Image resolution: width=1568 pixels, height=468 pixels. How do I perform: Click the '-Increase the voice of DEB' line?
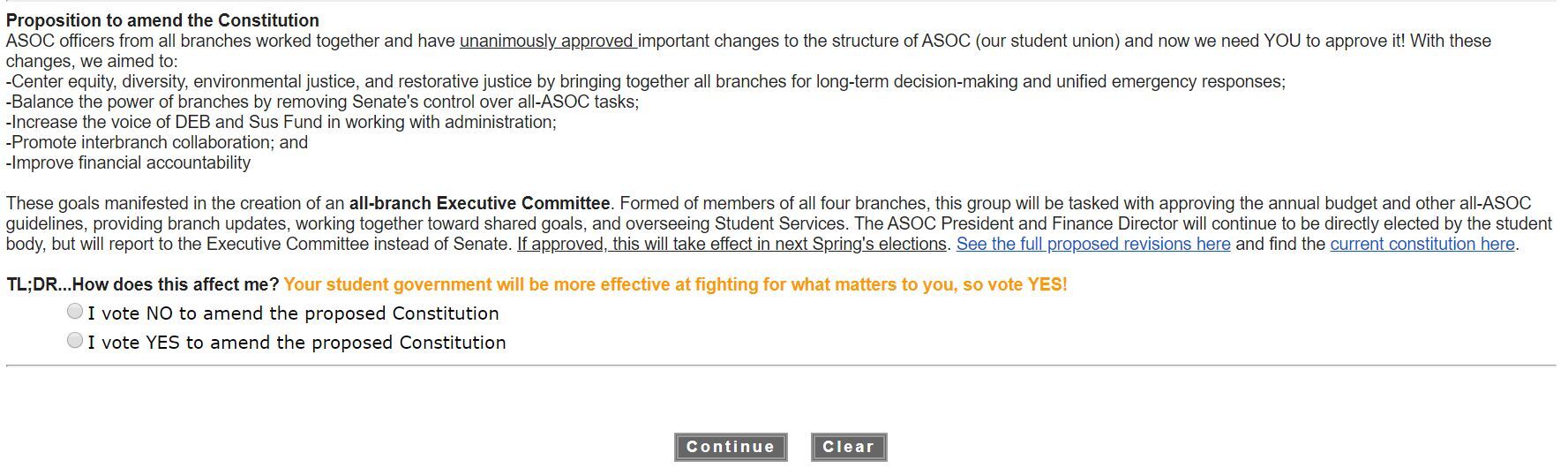point(281,123)
